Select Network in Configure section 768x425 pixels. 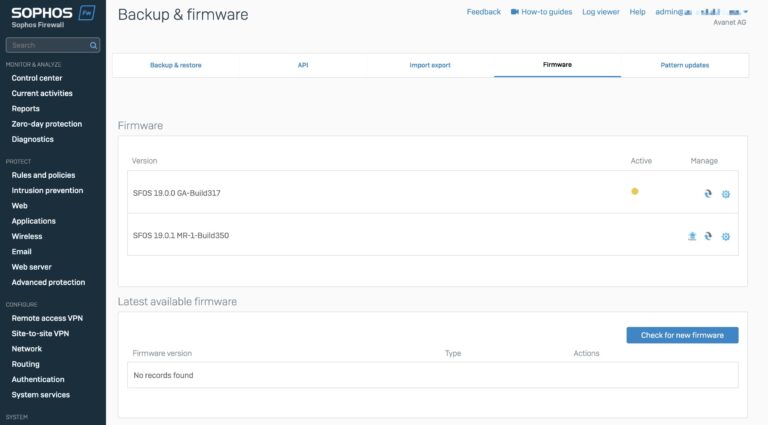(26, 349)
